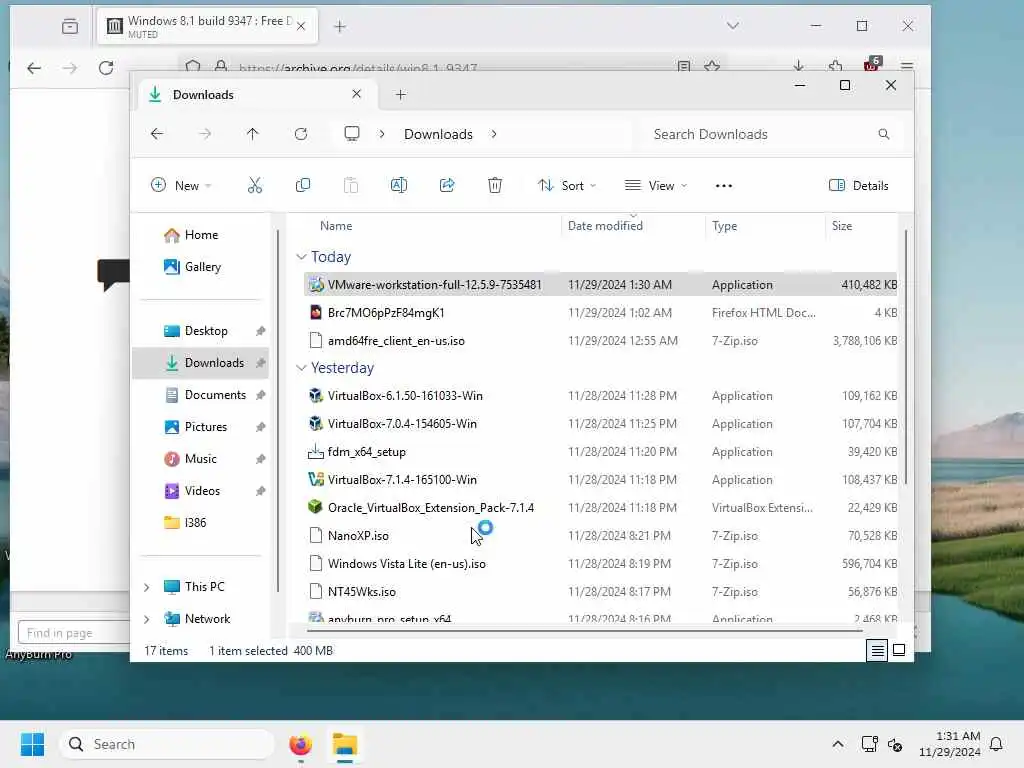
Task: Click the Rename icon in Explorer toolbar
Action: click(x=398, y=185)
